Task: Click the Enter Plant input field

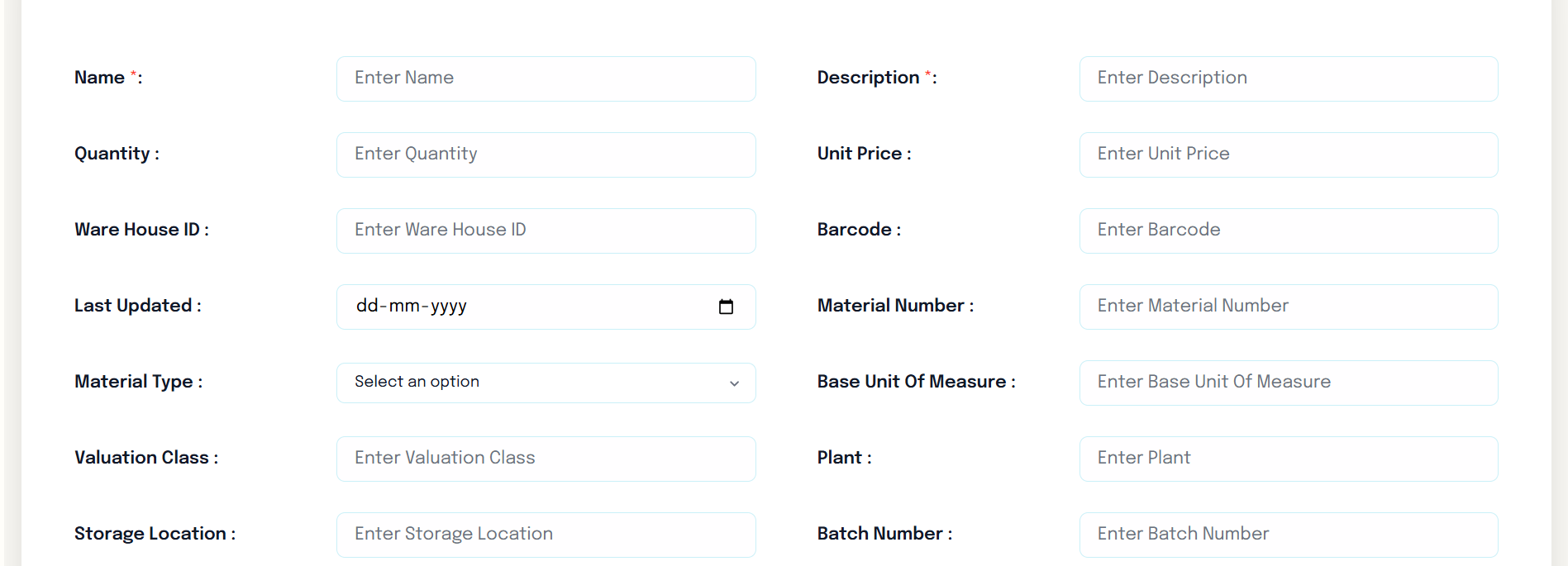Action: coord(1289,459)
